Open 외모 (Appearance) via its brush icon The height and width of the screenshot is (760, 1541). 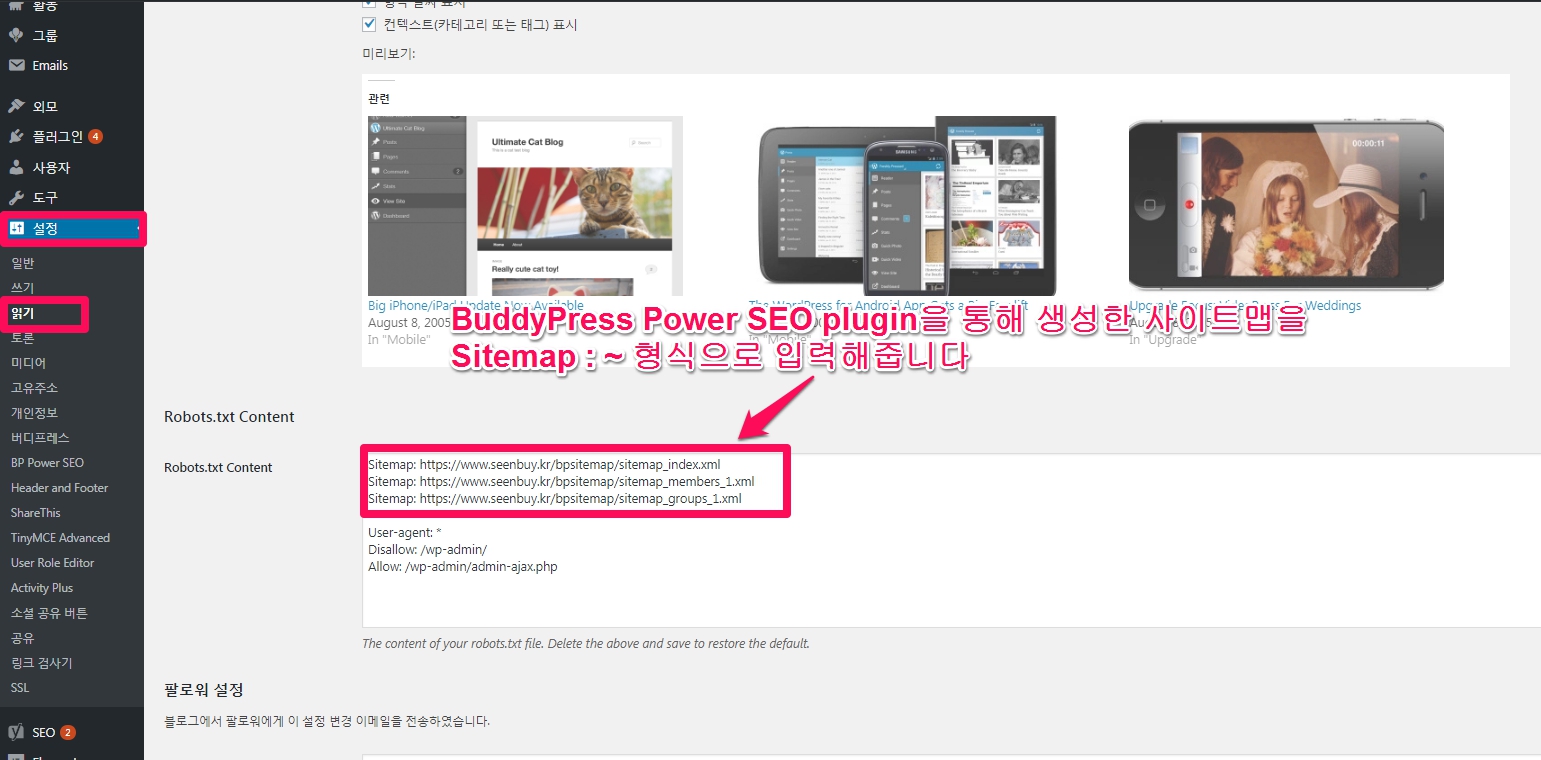click(16, 106)
